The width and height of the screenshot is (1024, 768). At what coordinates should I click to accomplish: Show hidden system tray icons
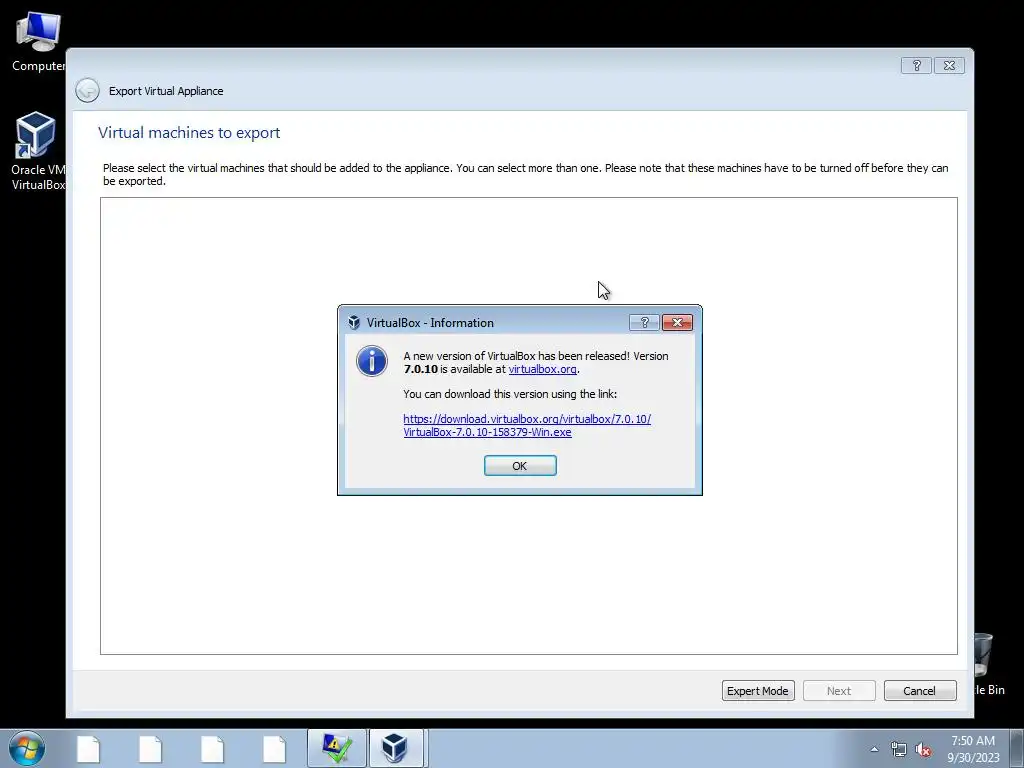click(x=874, y=749)
